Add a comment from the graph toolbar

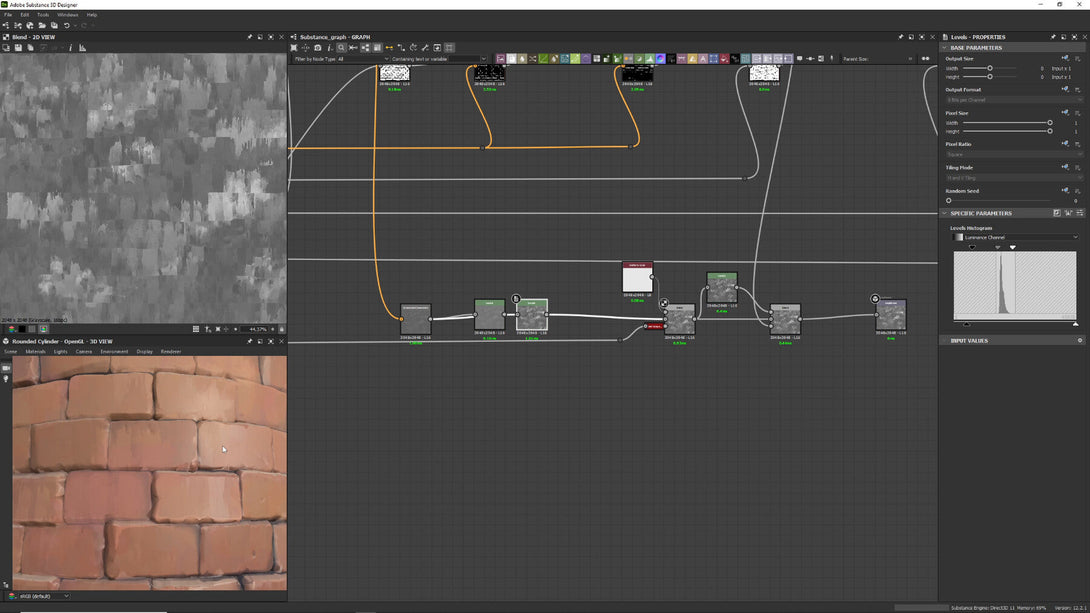click(x=799, y=59)
